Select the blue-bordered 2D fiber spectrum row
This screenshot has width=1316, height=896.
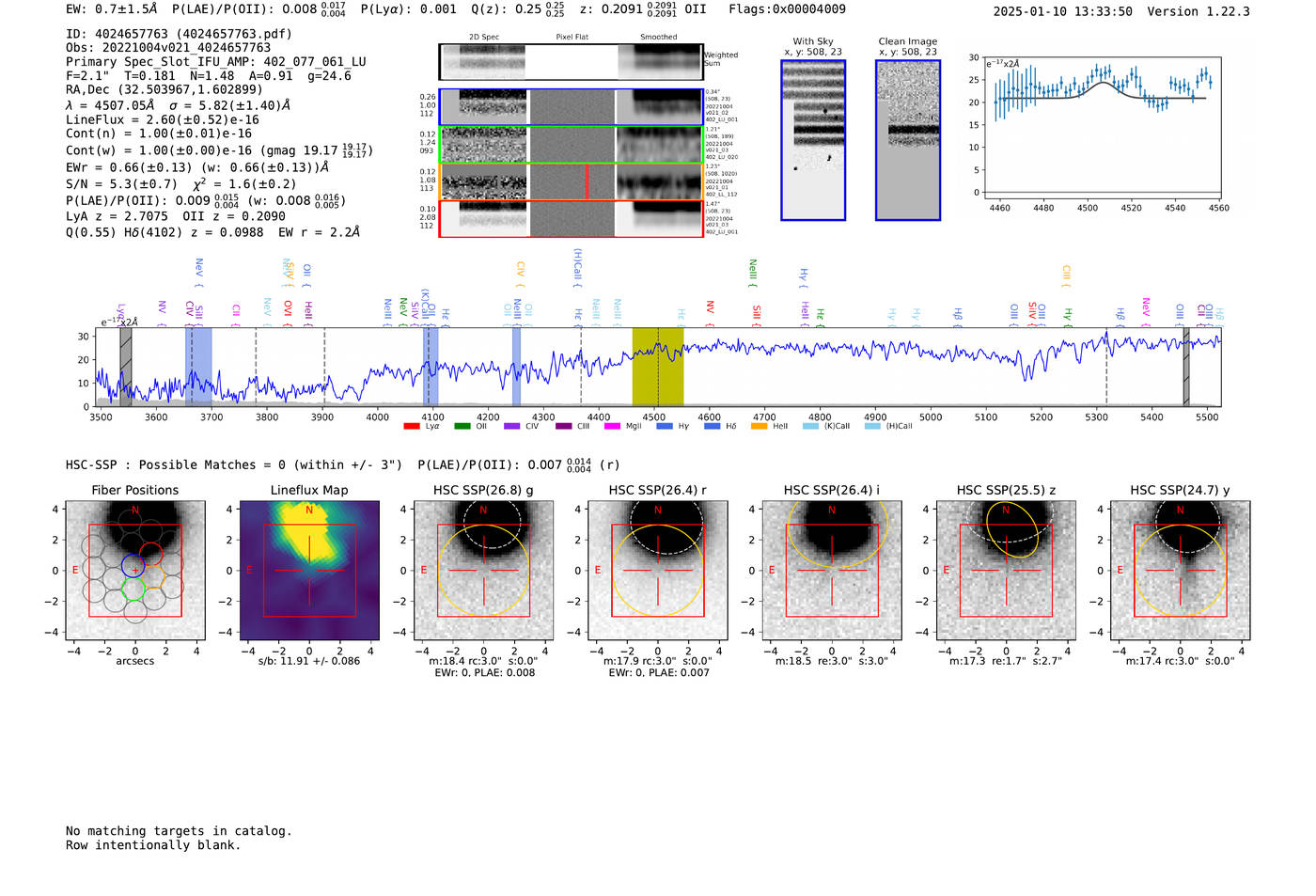(x=571, y=107)
